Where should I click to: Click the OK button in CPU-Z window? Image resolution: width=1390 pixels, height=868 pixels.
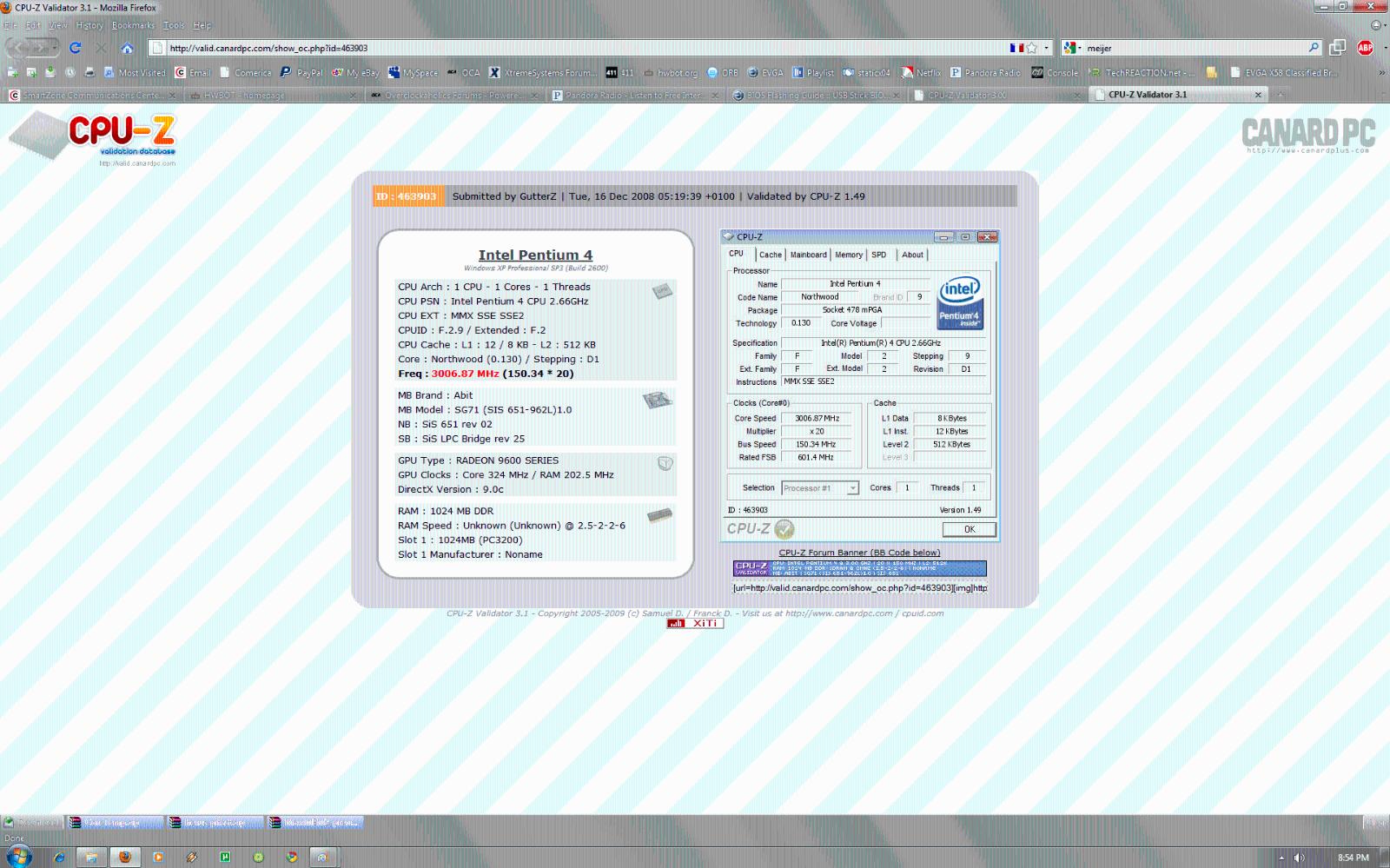[x=969, y=529]
